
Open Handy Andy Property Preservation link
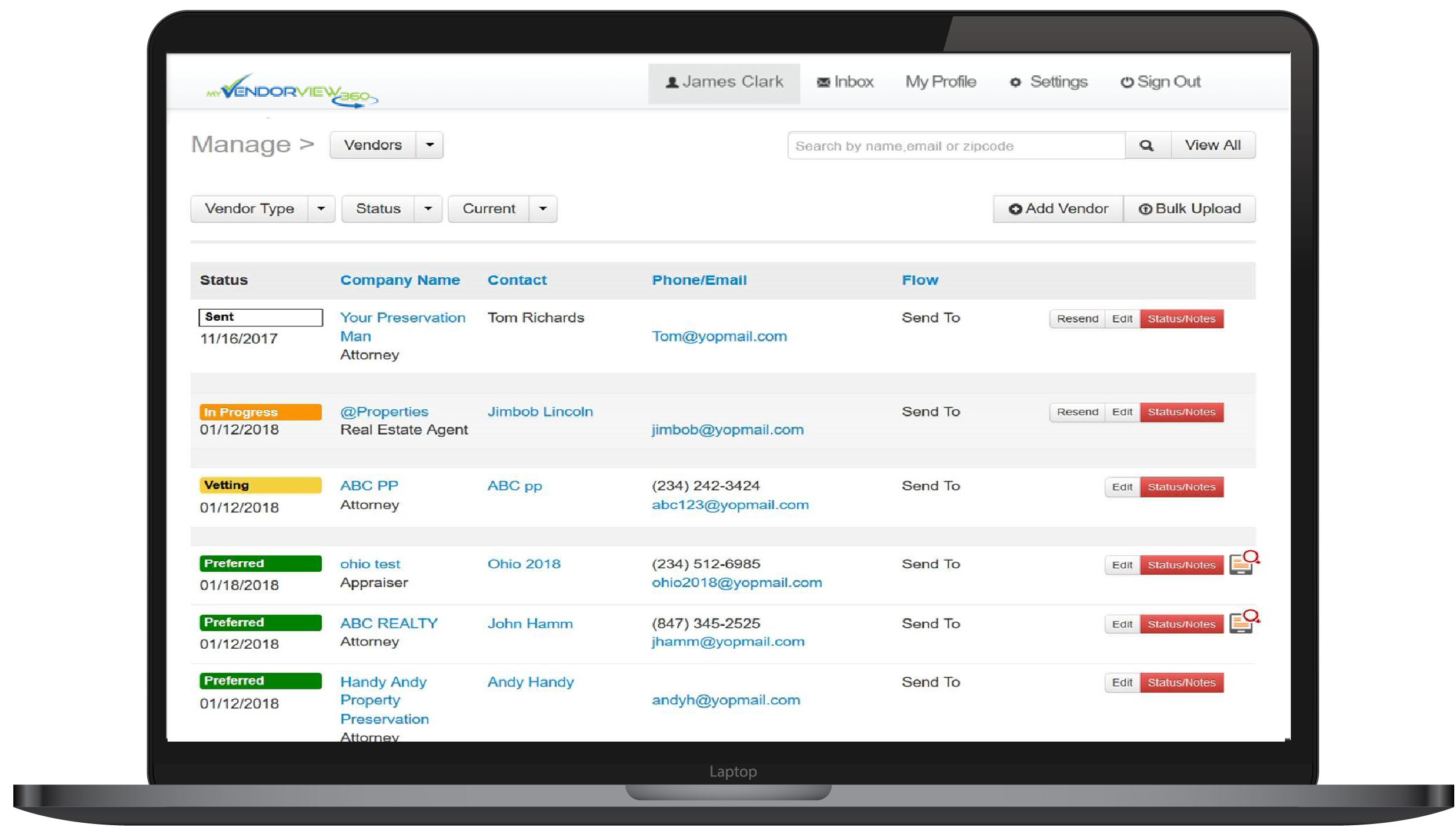[385, 701]
